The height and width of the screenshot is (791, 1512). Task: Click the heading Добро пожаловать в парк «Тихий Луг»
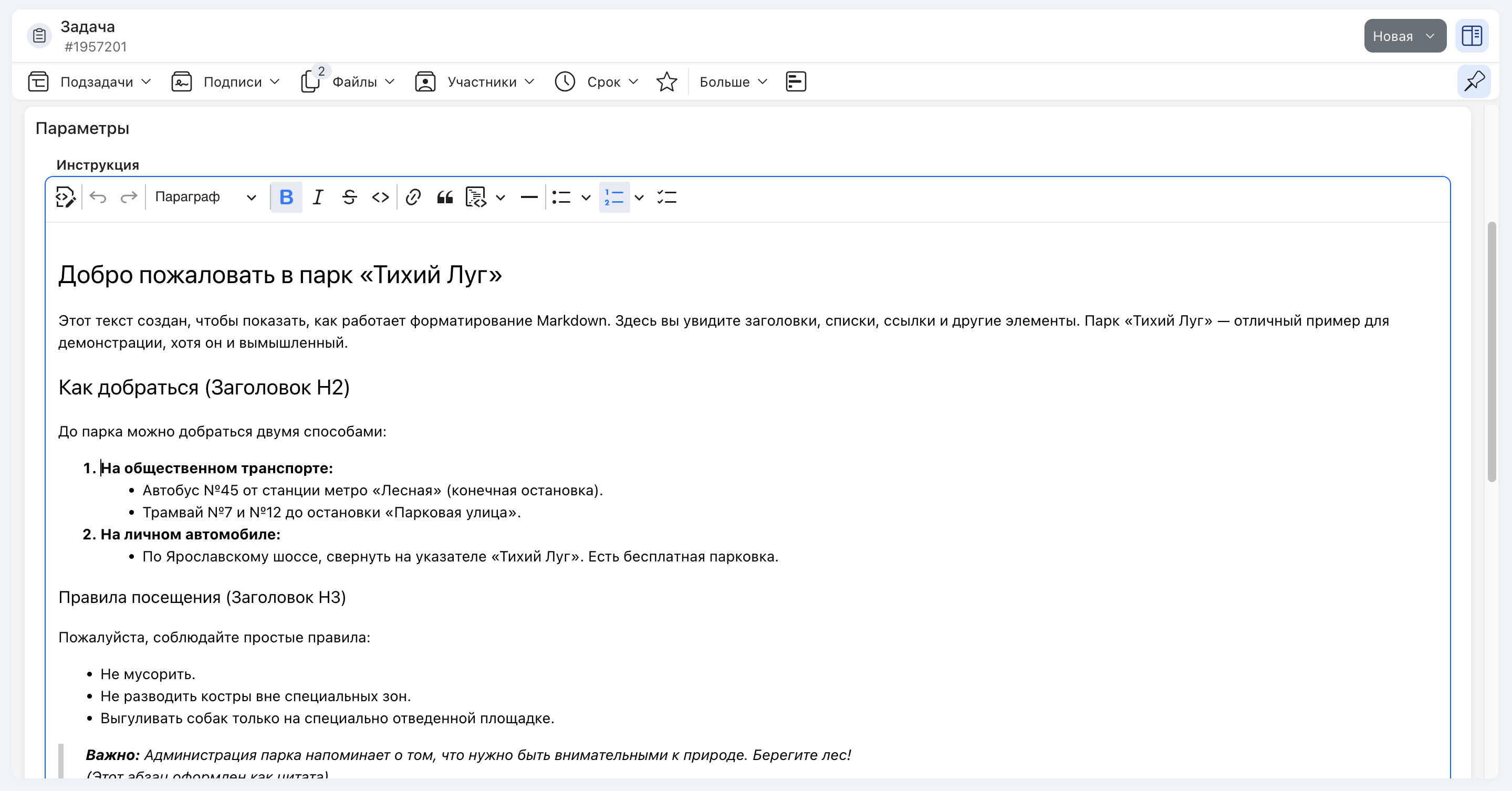280,275
